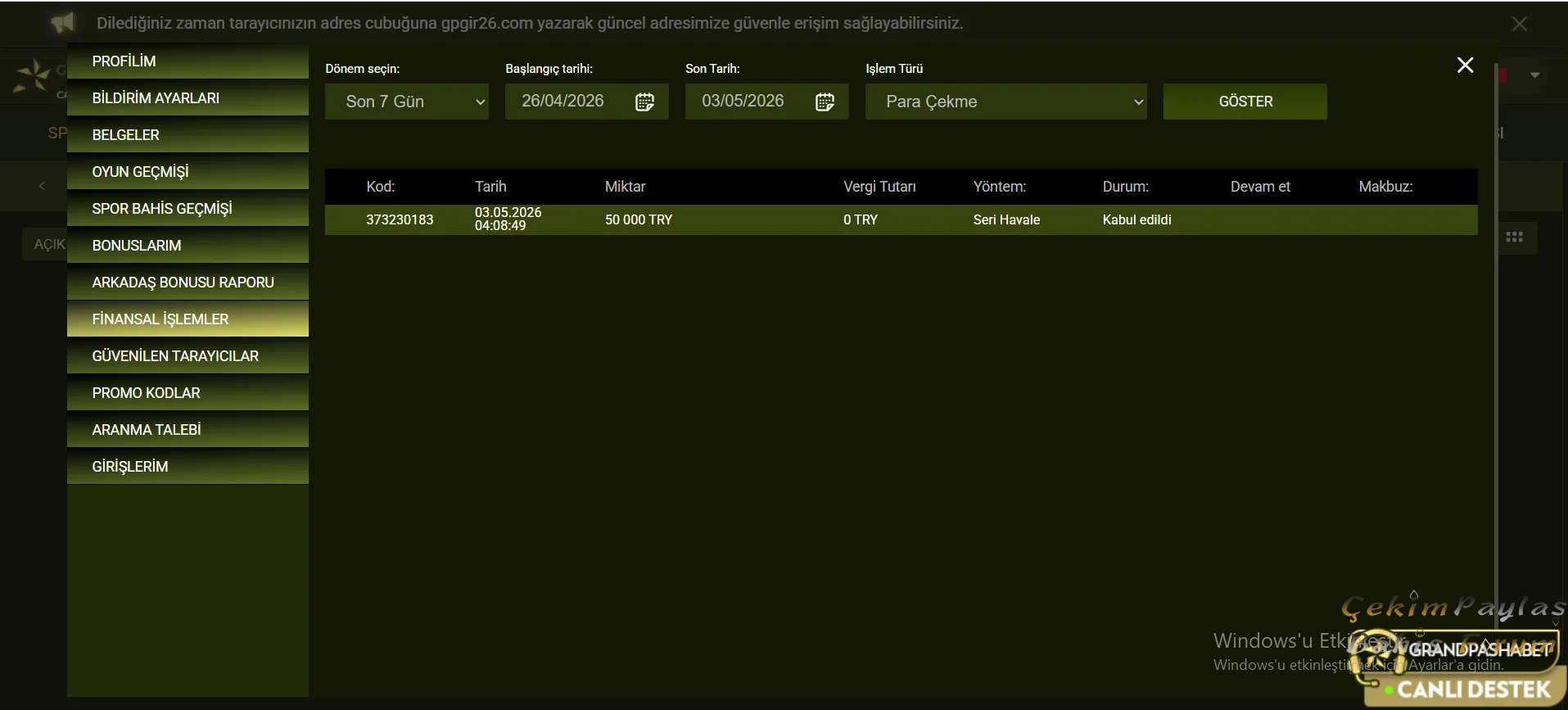The image size is (1568, 710).
Task: Open the grid view icon
Action: (1514, 237)
